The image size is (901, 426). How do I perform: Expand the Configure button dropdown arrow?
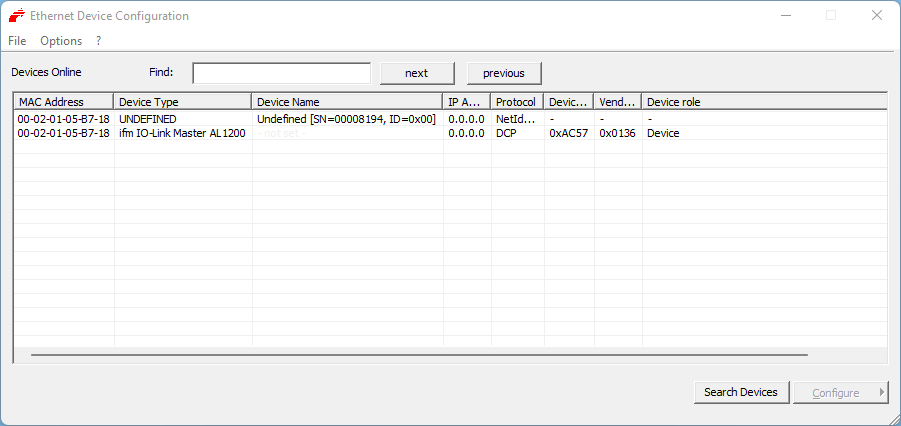882,392
